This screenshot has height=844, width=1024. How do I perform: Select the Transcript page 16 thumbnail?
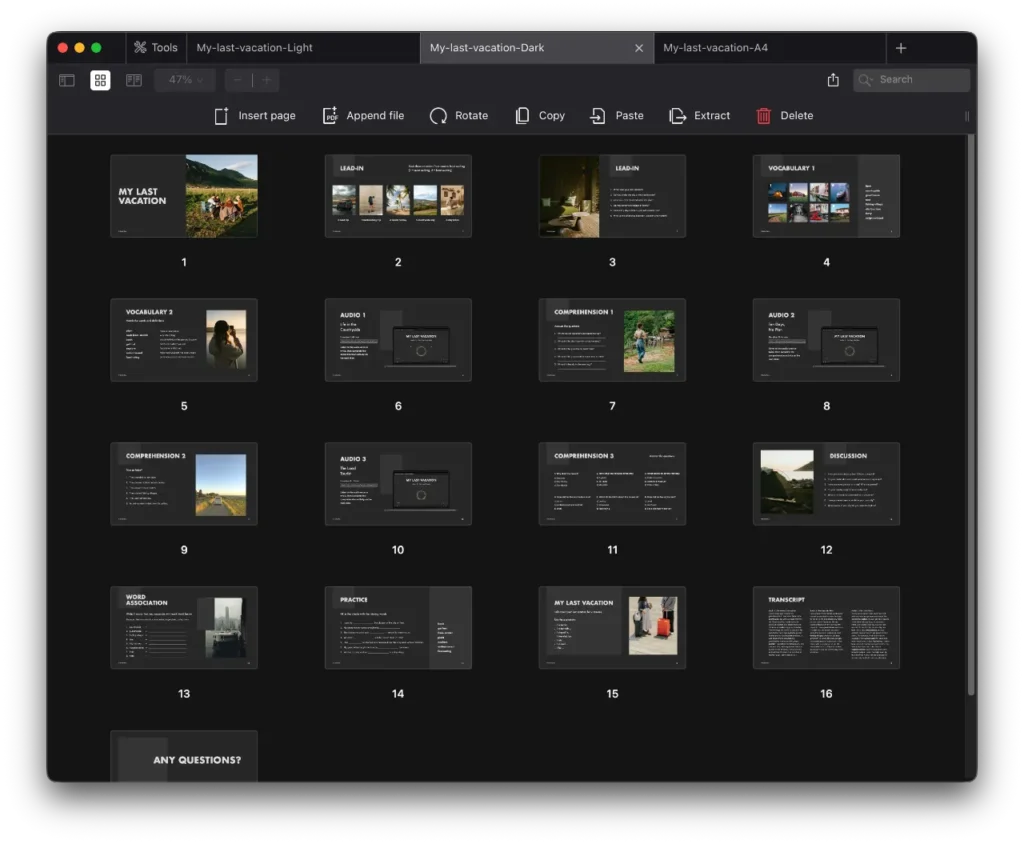(x=826, y=628)
